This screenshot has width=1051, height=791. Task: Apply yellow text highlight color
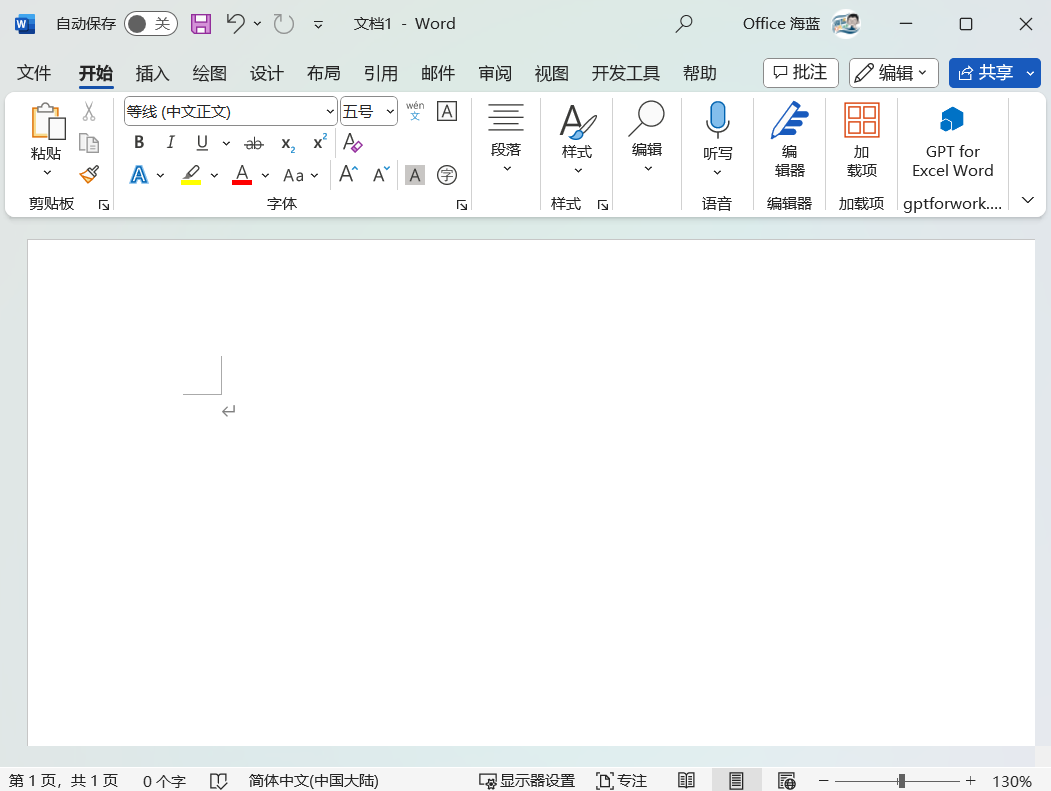coord(191,176)
